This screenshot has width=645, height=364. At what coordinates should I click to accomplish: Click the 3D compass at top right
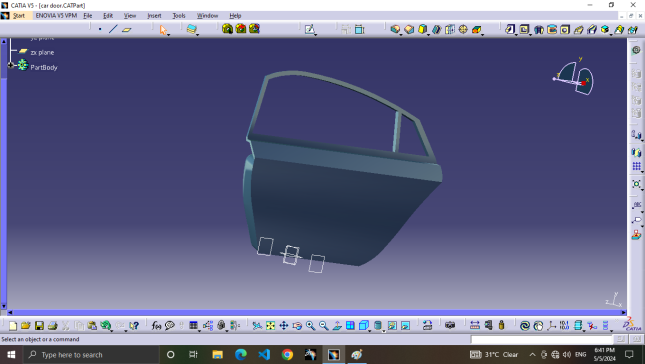pos(574,78)
